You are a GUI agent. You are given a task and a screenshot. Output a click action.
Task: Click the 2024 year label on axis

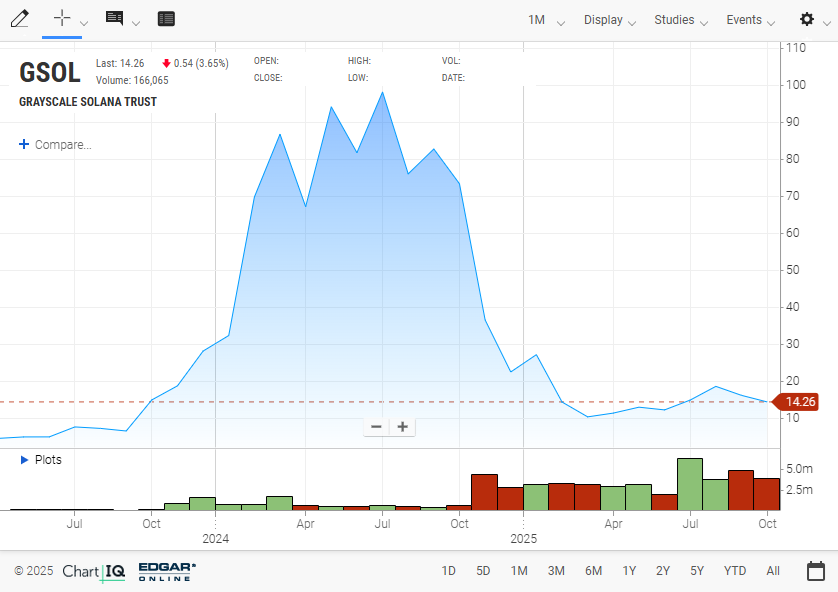(215, 539)
